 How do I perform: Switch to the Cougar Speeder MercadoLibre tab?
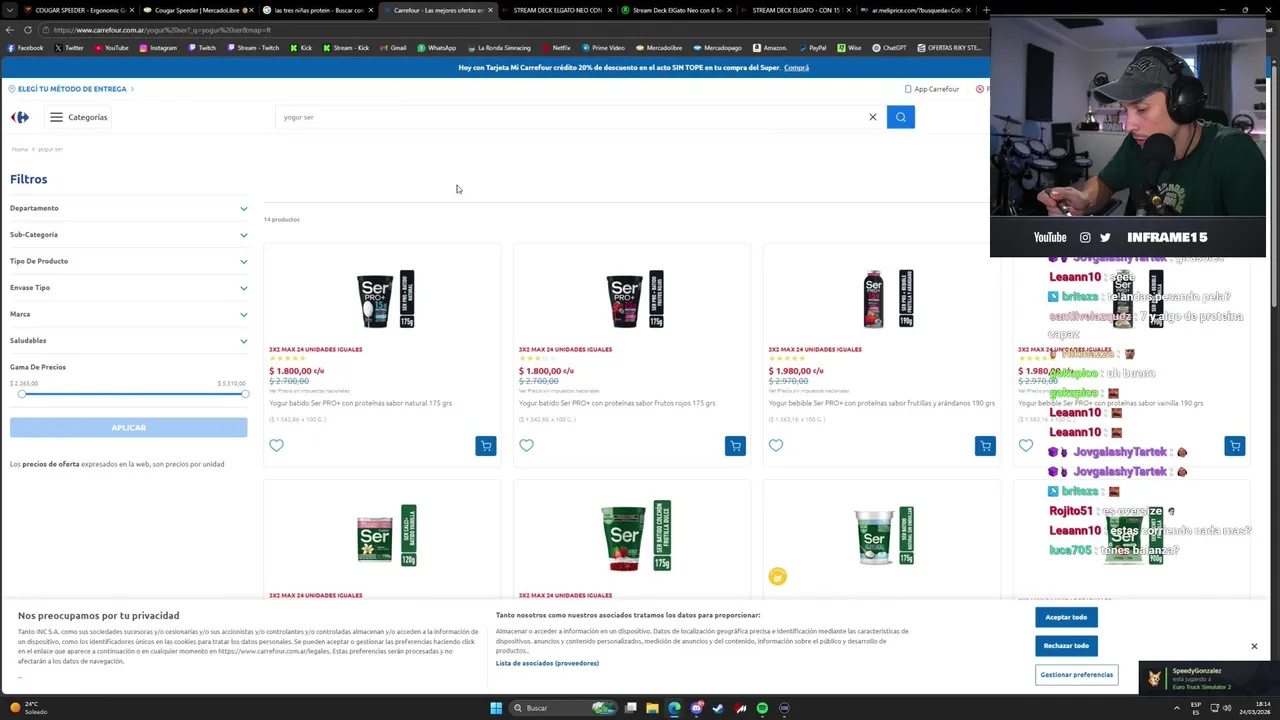click(x=198, y=10)
